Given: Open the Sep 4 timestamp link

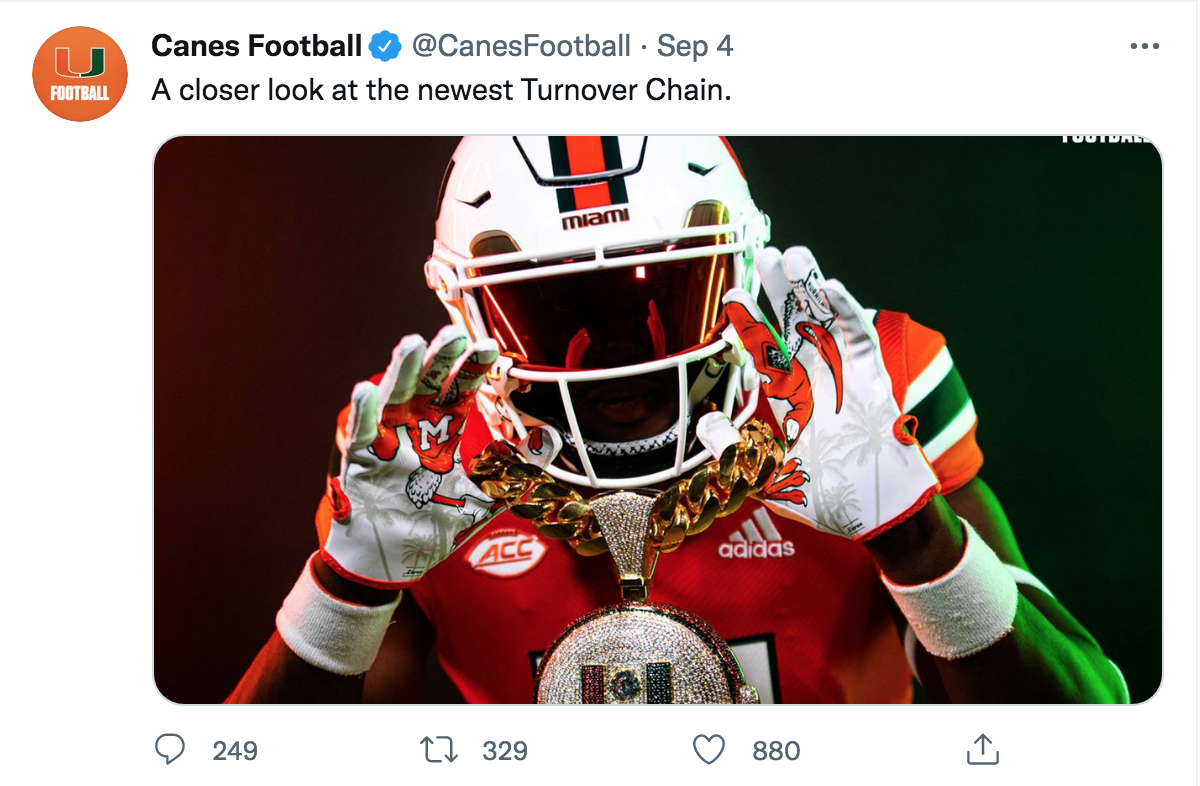Looking at the screenshot, I should coord(694,45).
